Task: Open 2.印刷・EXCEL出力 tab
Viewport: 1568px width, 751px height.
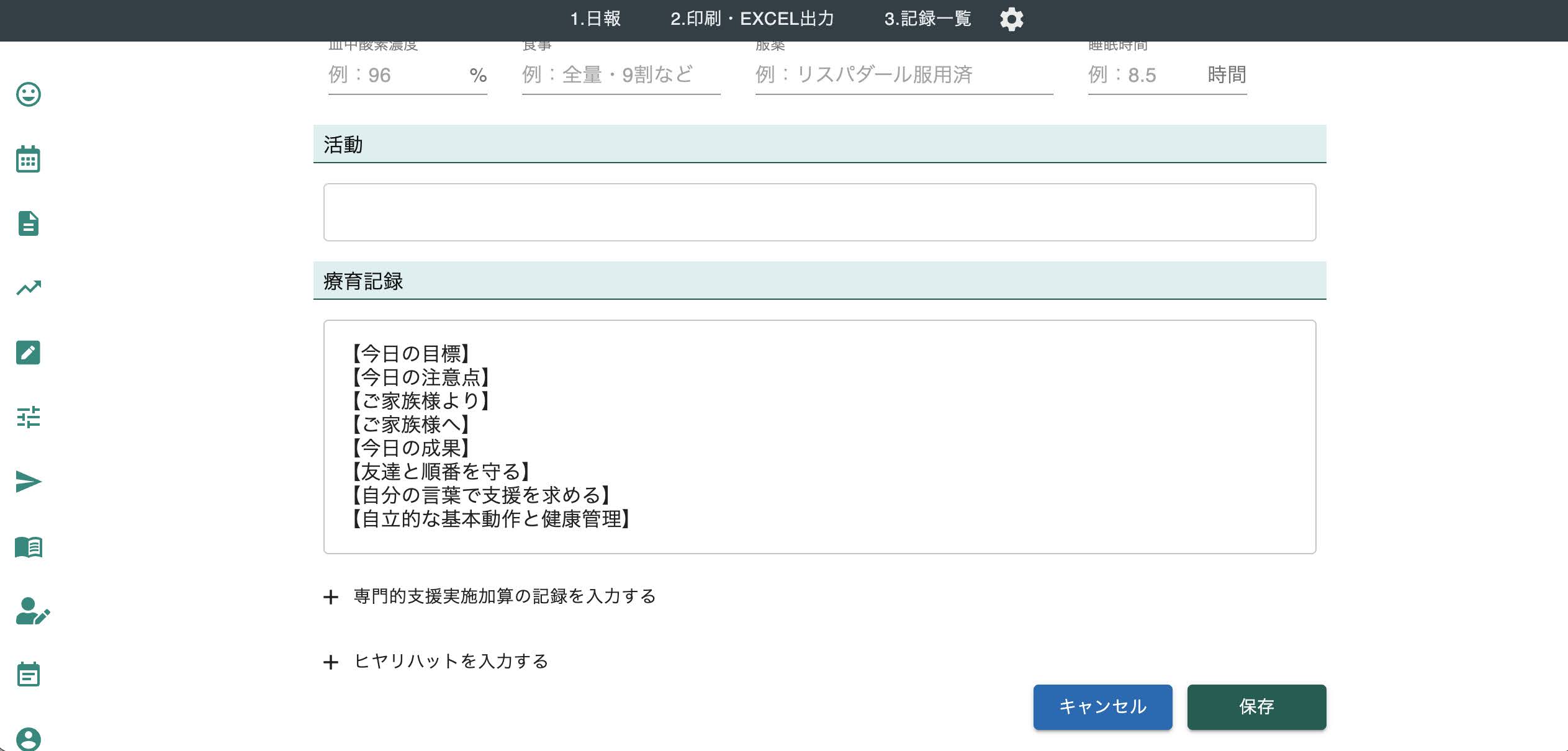Action: pos(752,19)
